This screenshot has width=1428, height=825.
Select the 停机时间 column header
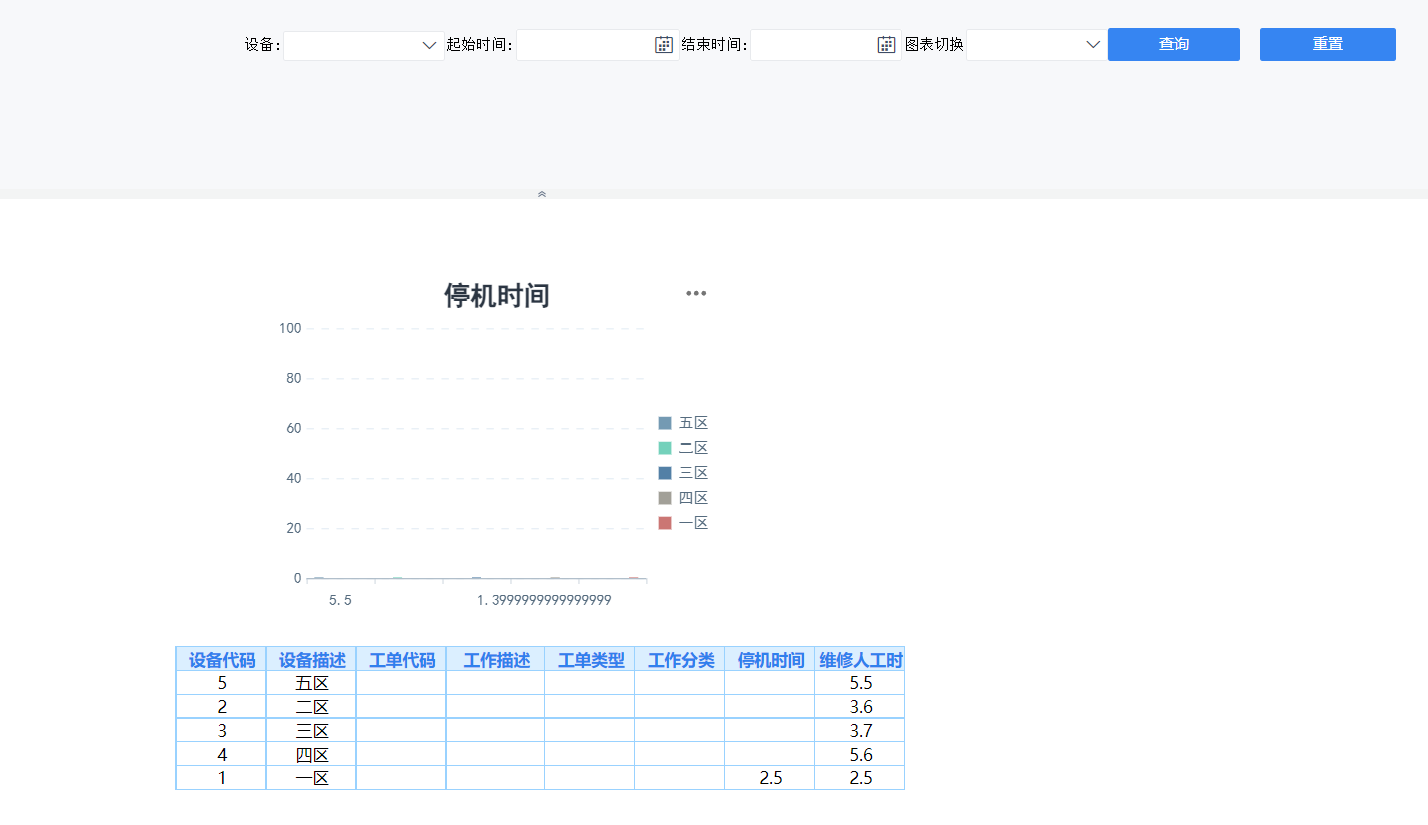[x=770, y=660]
